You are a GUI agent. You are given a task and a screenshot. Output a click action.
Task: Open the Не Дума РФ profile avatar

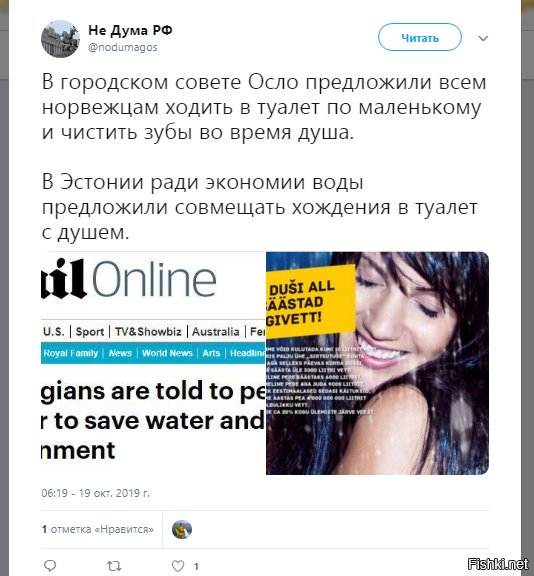point(60,39)
